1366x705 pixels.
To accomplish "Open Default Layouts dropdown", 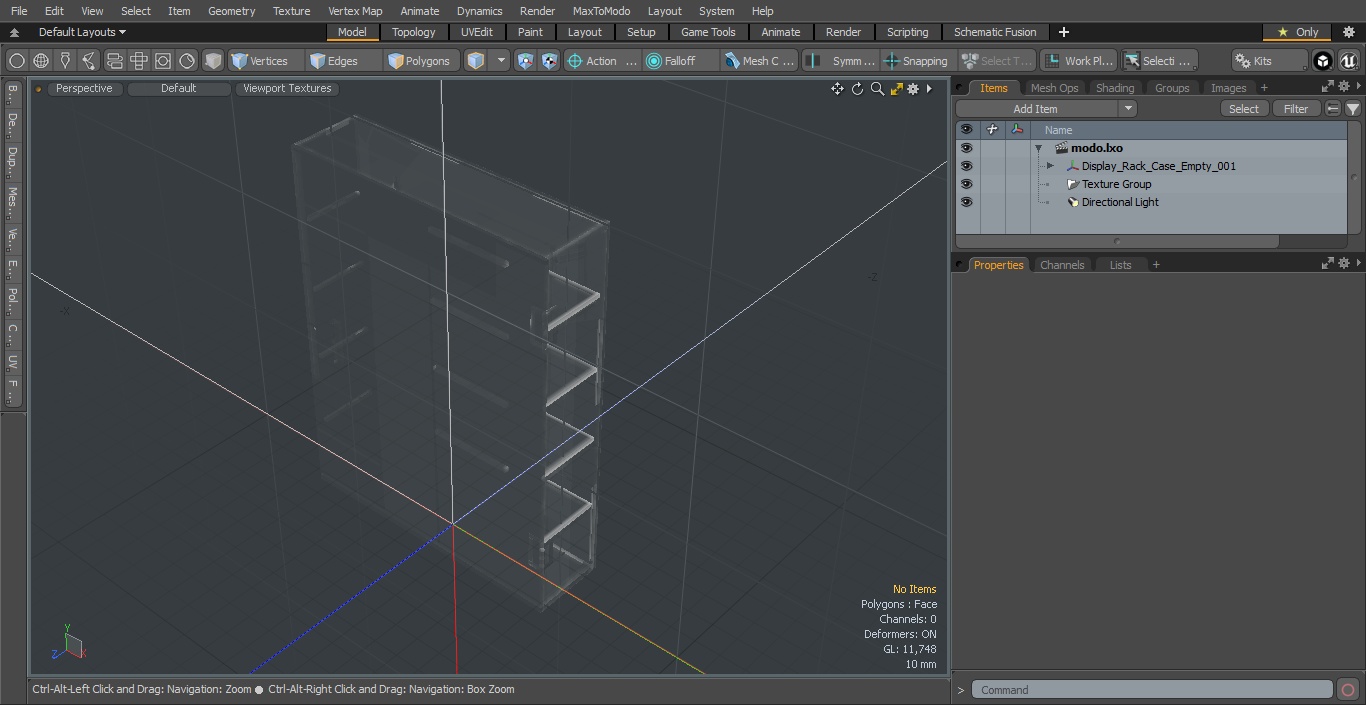I will coord(82,32).
